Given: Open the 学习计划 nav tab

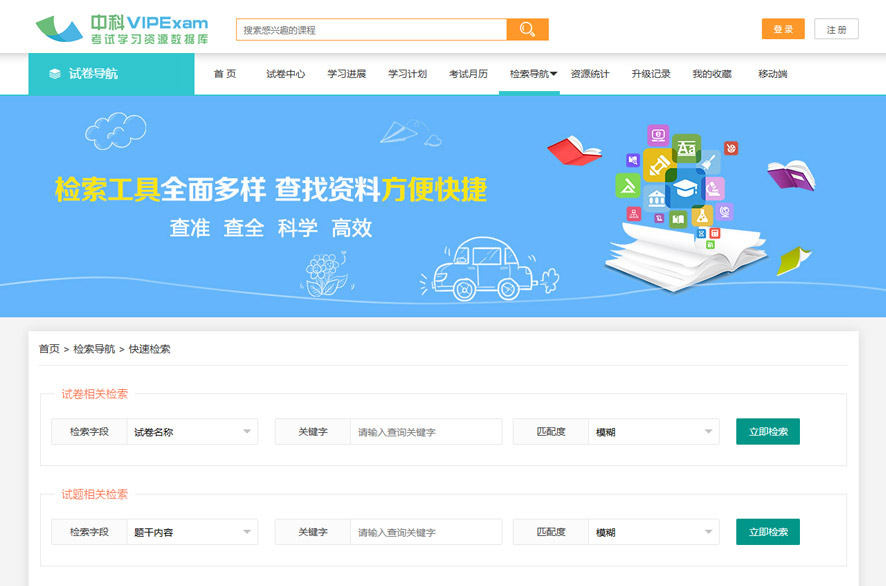Looking at the screenshot, I should (407, 73).
